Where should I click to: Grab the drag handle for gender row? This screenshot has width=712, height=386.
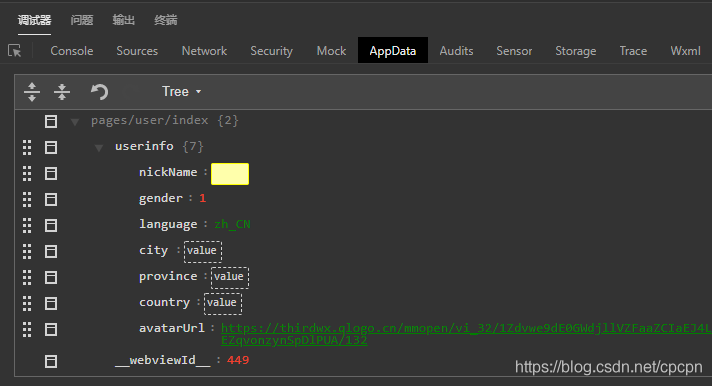pyautogui.click(x=27, y=199)
